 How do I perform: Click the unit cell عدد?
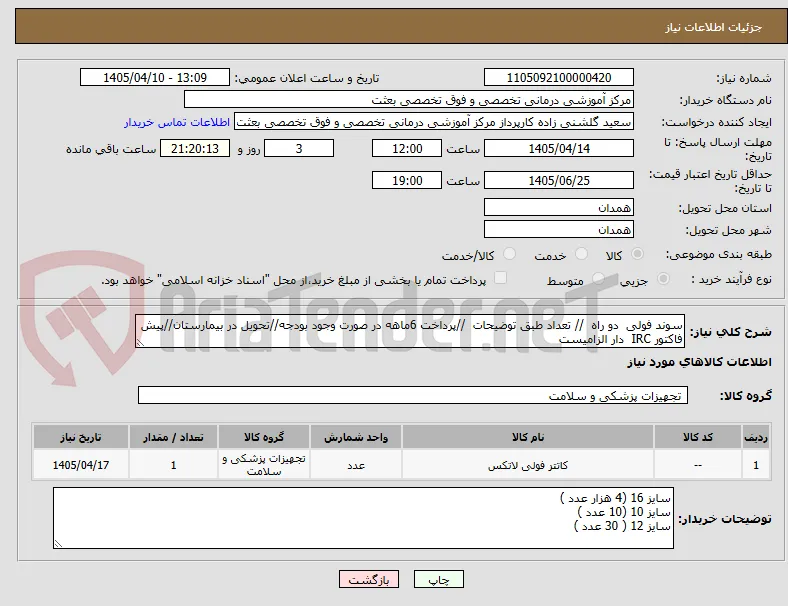[356, 465]
